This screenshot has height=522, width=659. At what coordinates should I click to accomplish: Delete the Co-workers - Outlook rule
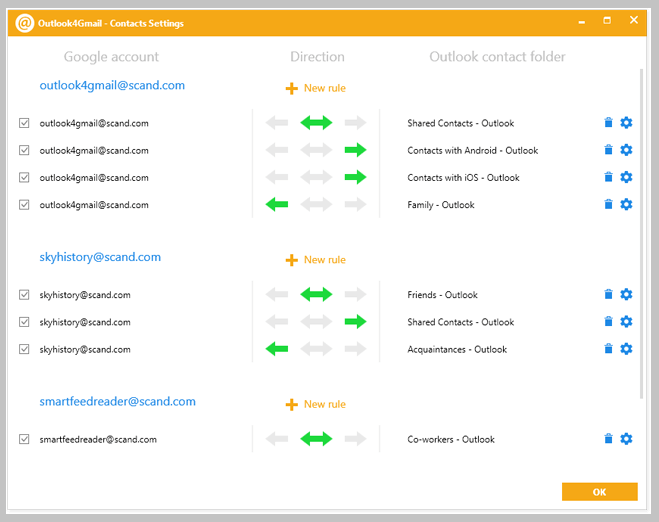click(x=608, y=439)
